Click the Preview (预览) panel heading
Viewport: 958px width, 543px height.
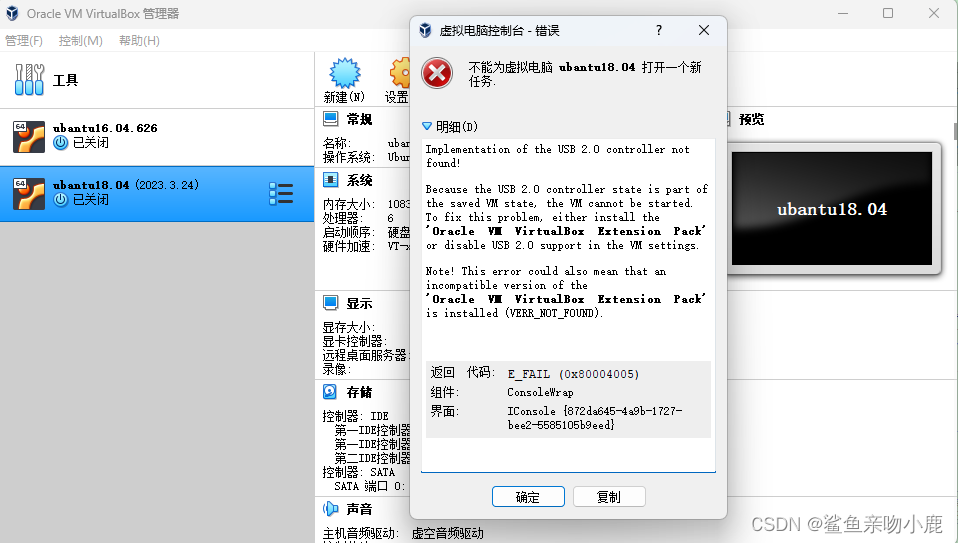coord(751,119)
